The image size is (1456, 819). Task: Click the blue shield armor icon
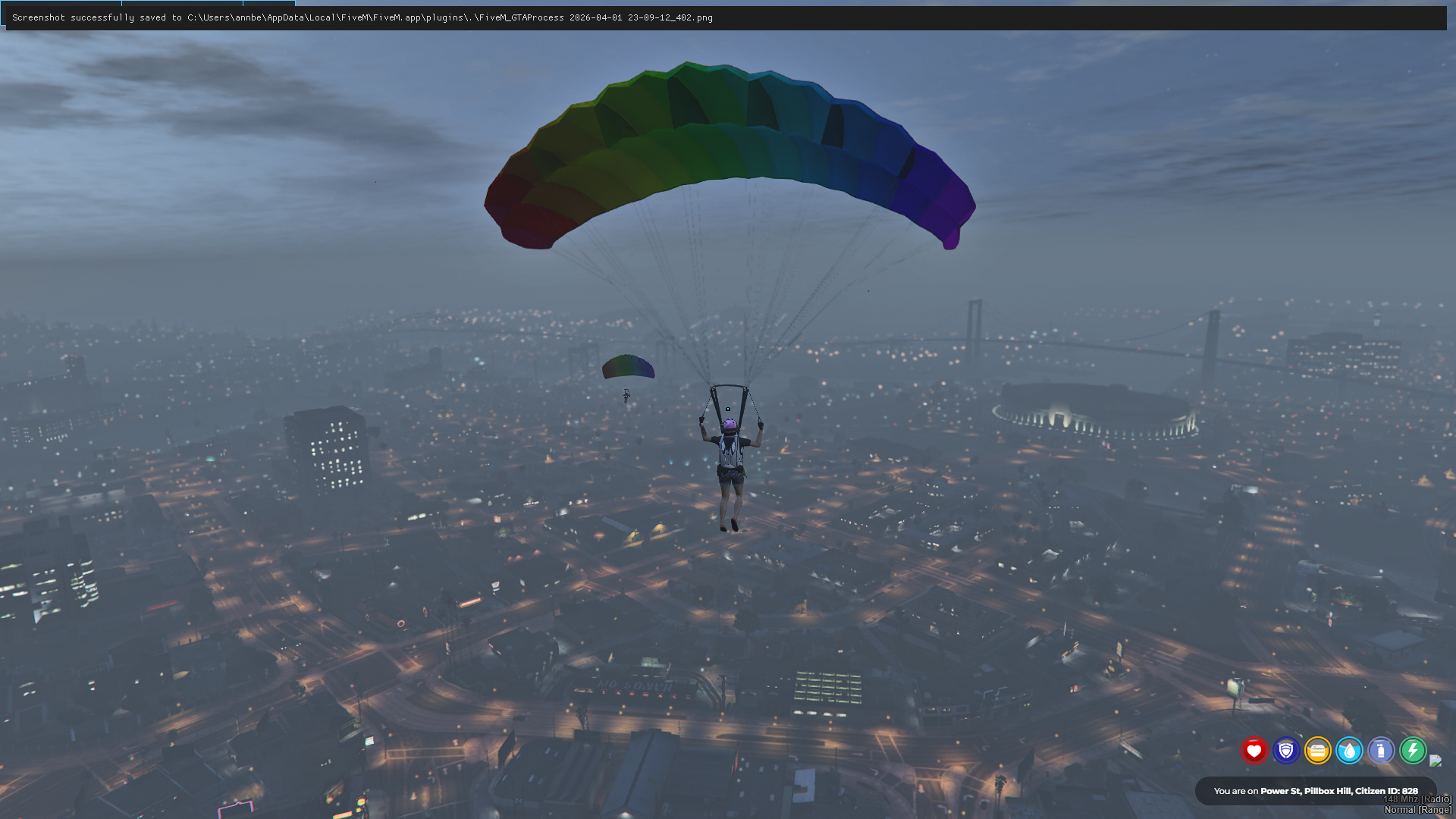click(x=1286, y=751)
